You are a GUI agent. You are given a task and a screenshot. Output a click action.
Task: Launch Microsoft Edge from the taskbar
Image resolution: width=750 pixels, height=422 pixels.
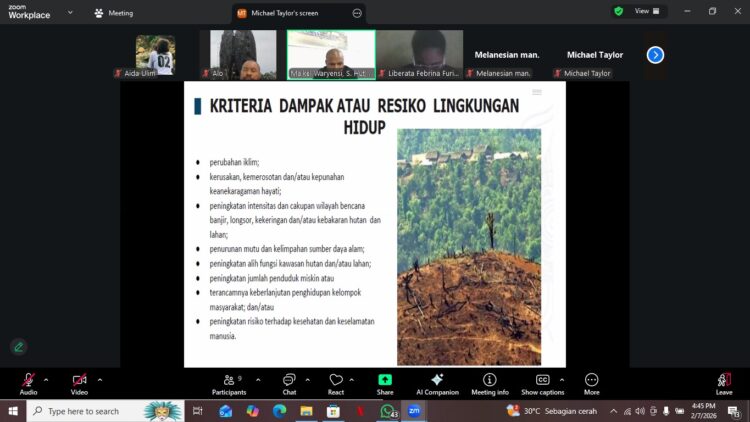(x=279, y=411)
